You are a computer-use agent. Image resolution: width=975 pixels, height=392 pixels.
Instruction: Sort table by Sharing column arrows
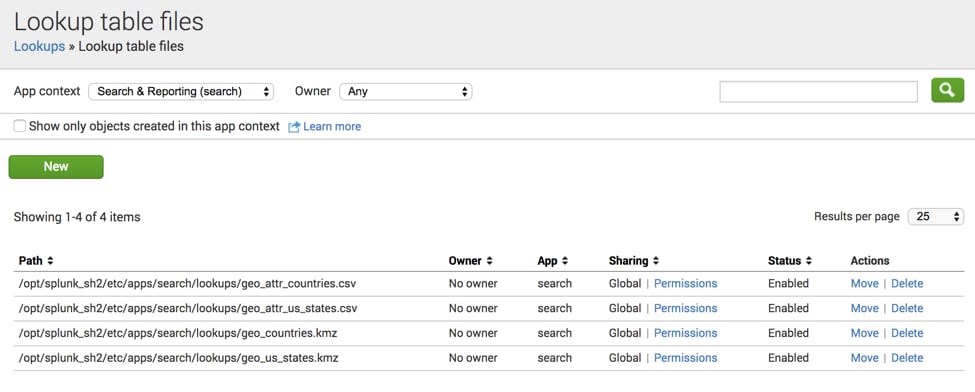pyautogui.click(x=656, y=261)
